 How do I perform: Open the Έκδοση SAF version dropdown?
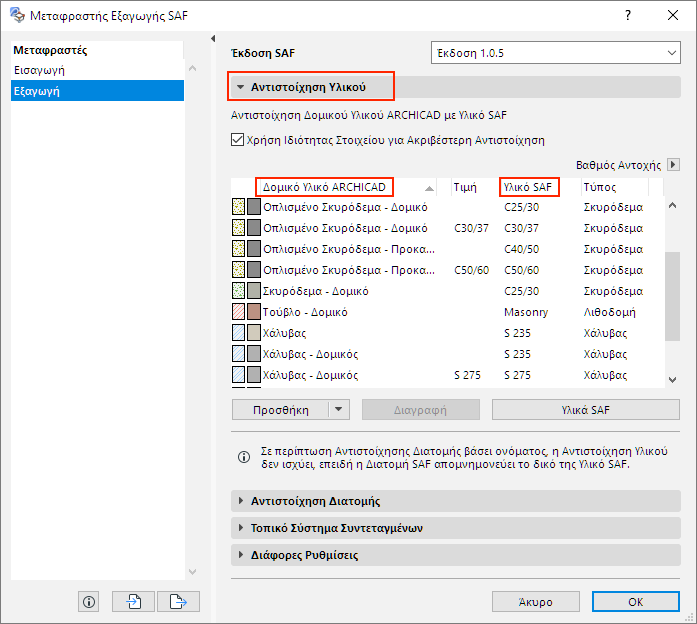pos(556,53)
